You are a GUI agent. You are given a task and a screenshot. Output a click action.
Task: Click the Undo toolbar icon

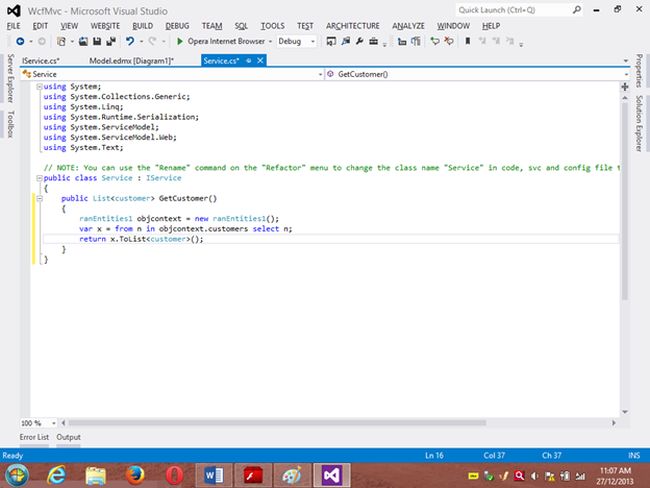[130, 41]
